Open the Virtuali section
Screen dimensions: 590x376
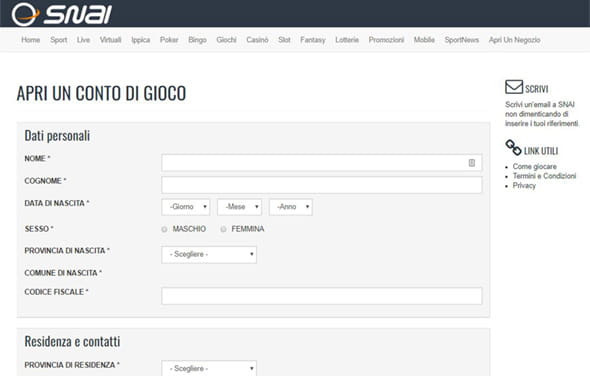click(111, 40)
